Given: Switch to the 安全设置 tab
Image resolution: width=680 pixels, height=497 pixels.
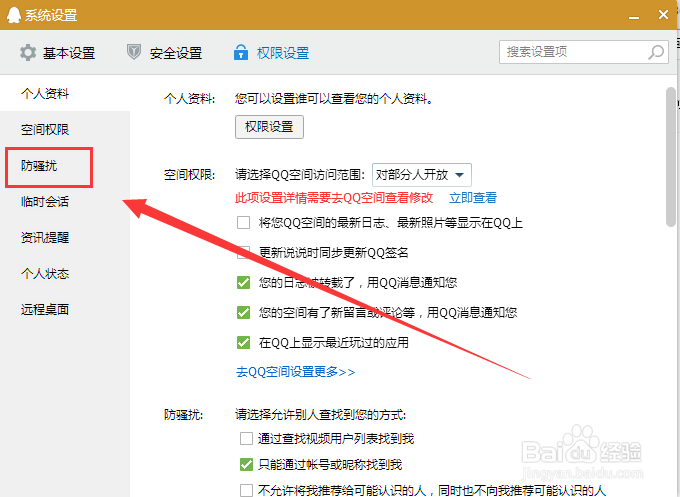Looking at the screenshot, I should [164, 52].
